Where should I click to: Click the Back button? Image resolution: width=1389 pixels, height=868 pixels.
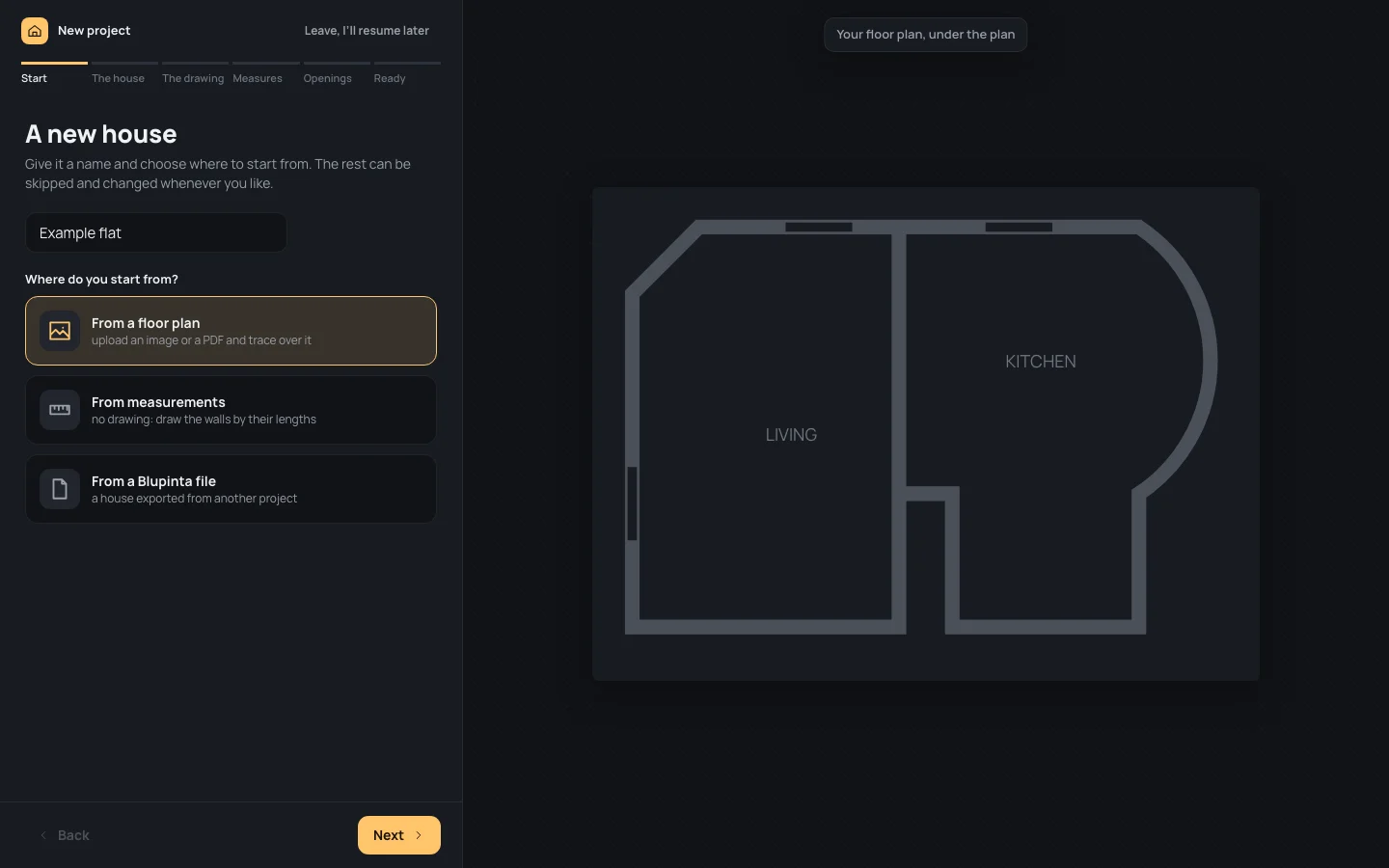[x=64, y=835]
